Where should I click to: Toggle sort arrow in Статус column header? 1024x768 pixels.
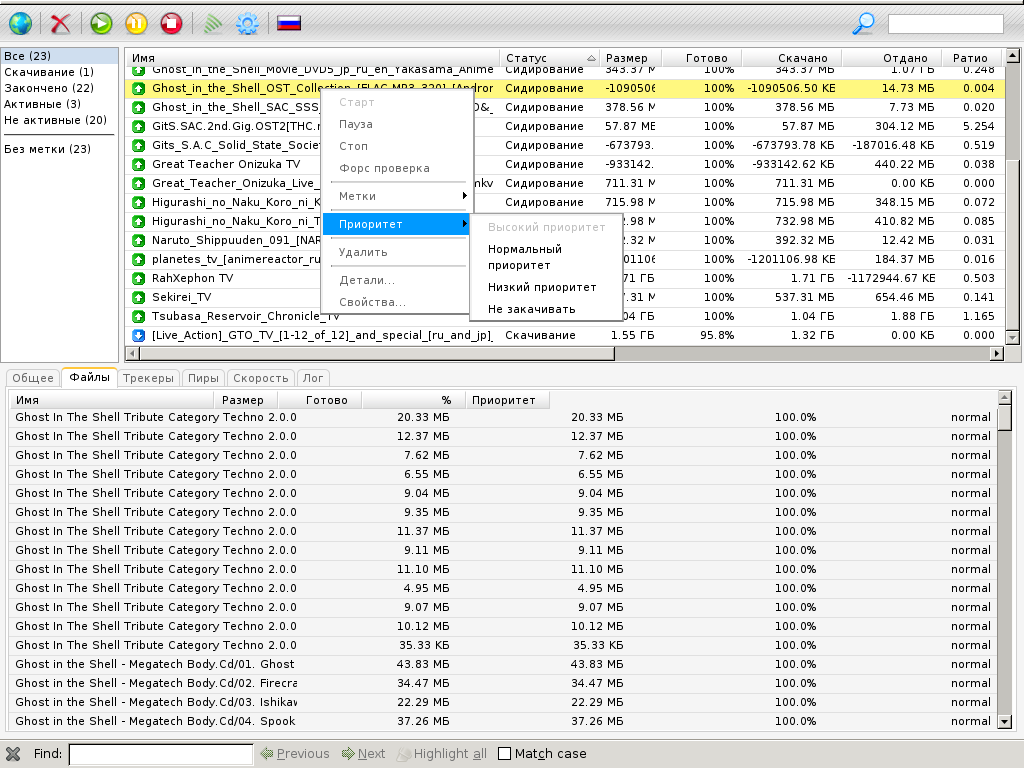[591, 58]
